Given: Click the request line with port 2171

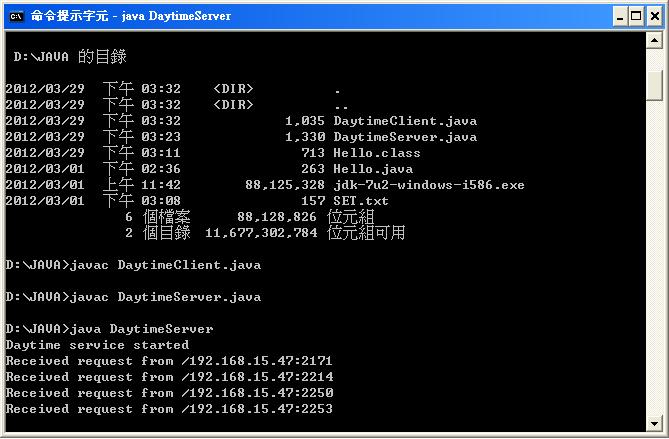Looking at the screenshot, I should coord(169,361).
